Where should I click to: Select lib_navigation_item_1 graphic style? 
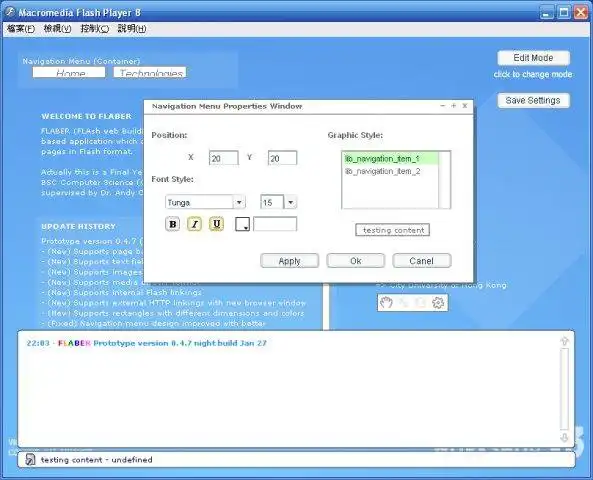click(390, 159)
